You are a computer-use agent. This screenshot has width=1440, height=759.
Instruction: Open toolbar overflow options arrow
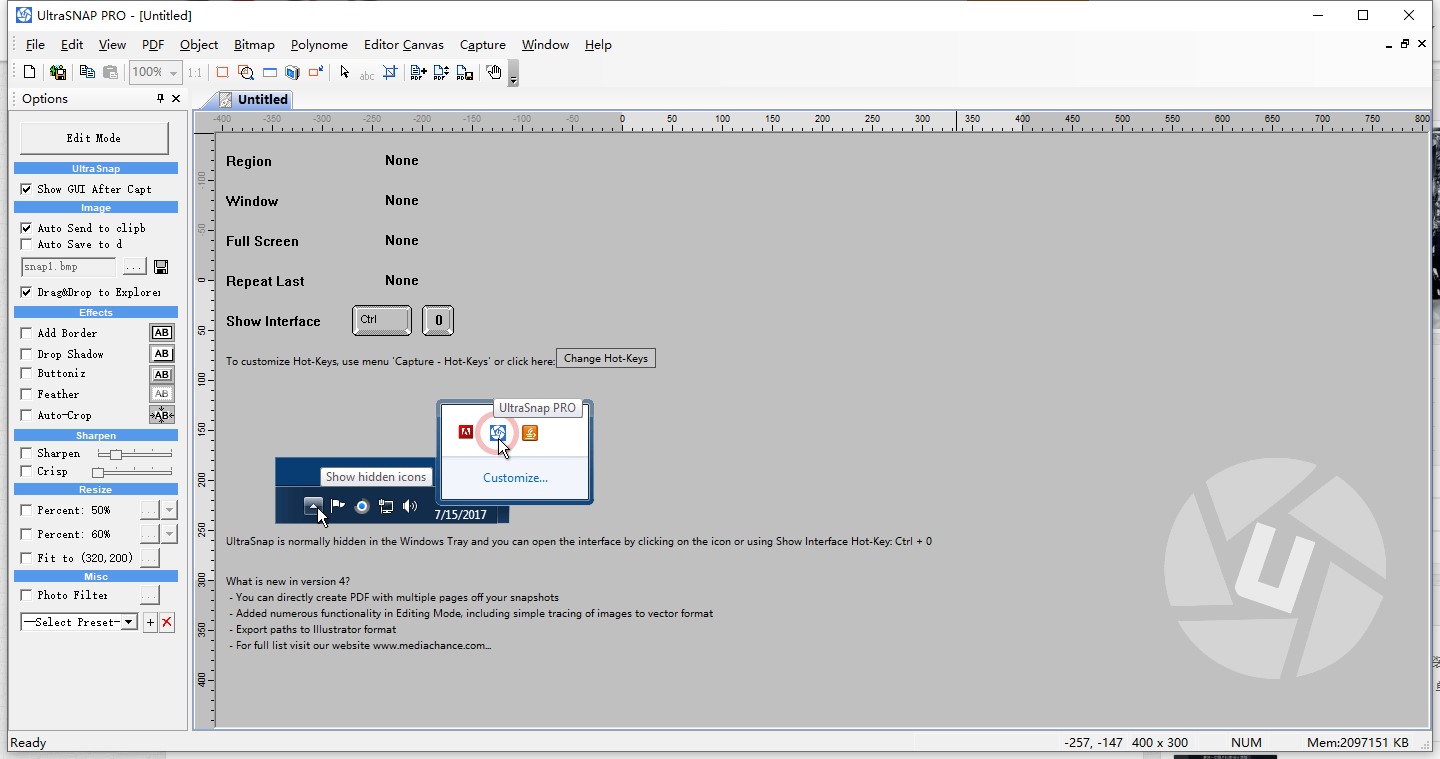[513, 74]
